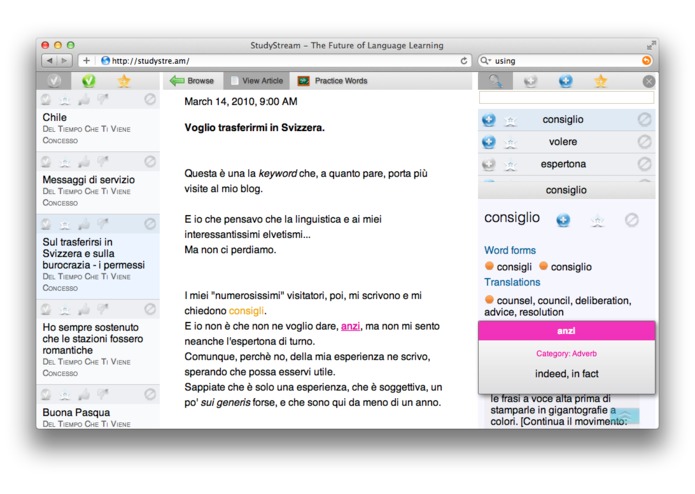This screenshot has width=695, height=494.
Task: Mark the Chile article as read
Action: coord(46,99)
